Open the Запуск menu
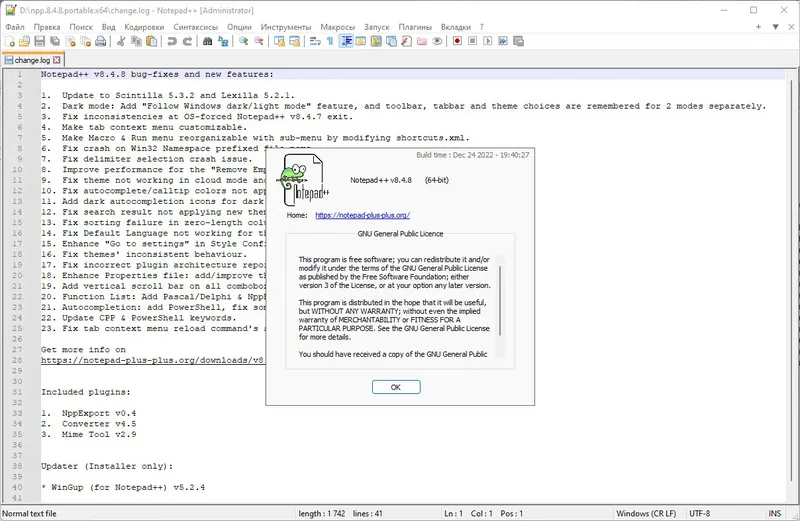 377,27
